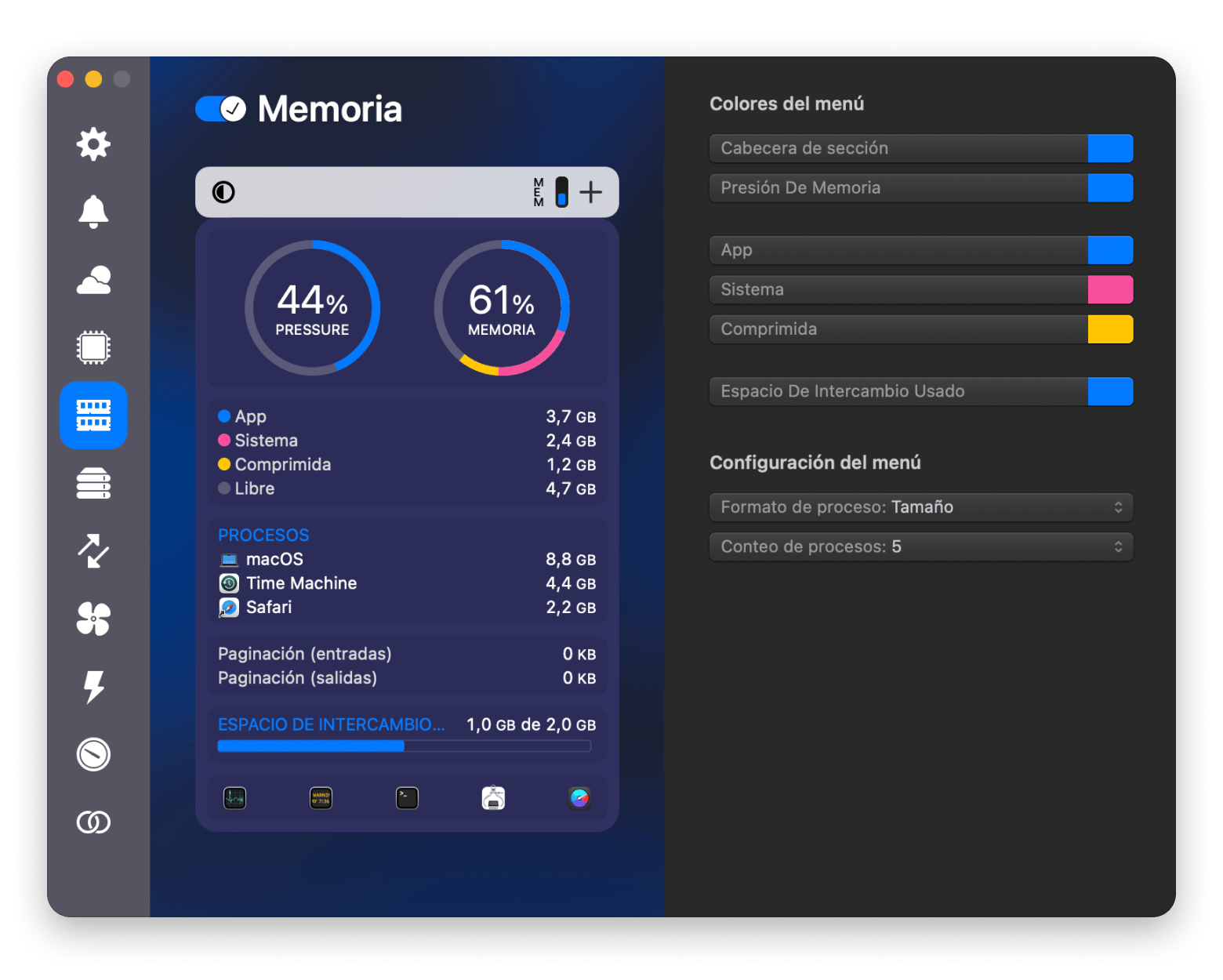Toggle the light/dark preview appearance icon
This screenshot has width=1223, height=980.
coord(223,192)
